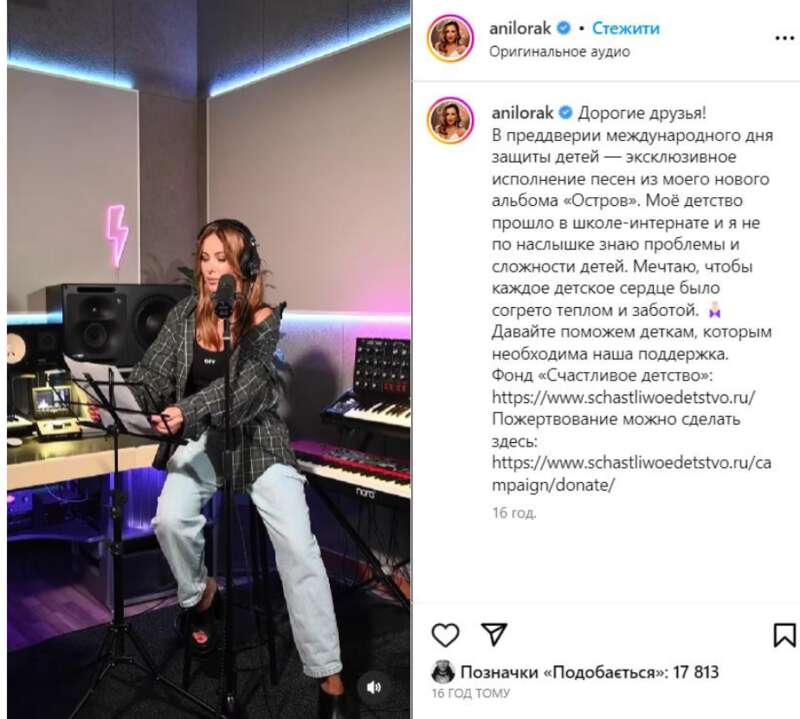Click the anilorak username in header
This screenshot has width=800, height=719.
pyautogui.click(x=520, y=29)
